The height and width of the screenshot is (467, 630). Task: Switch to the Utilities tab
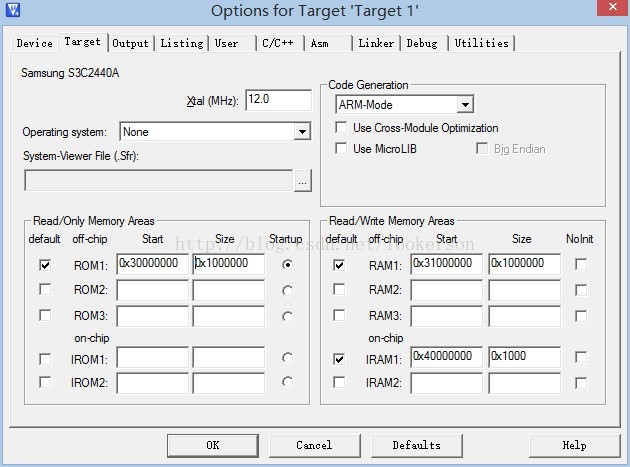(x=481, y=43)
